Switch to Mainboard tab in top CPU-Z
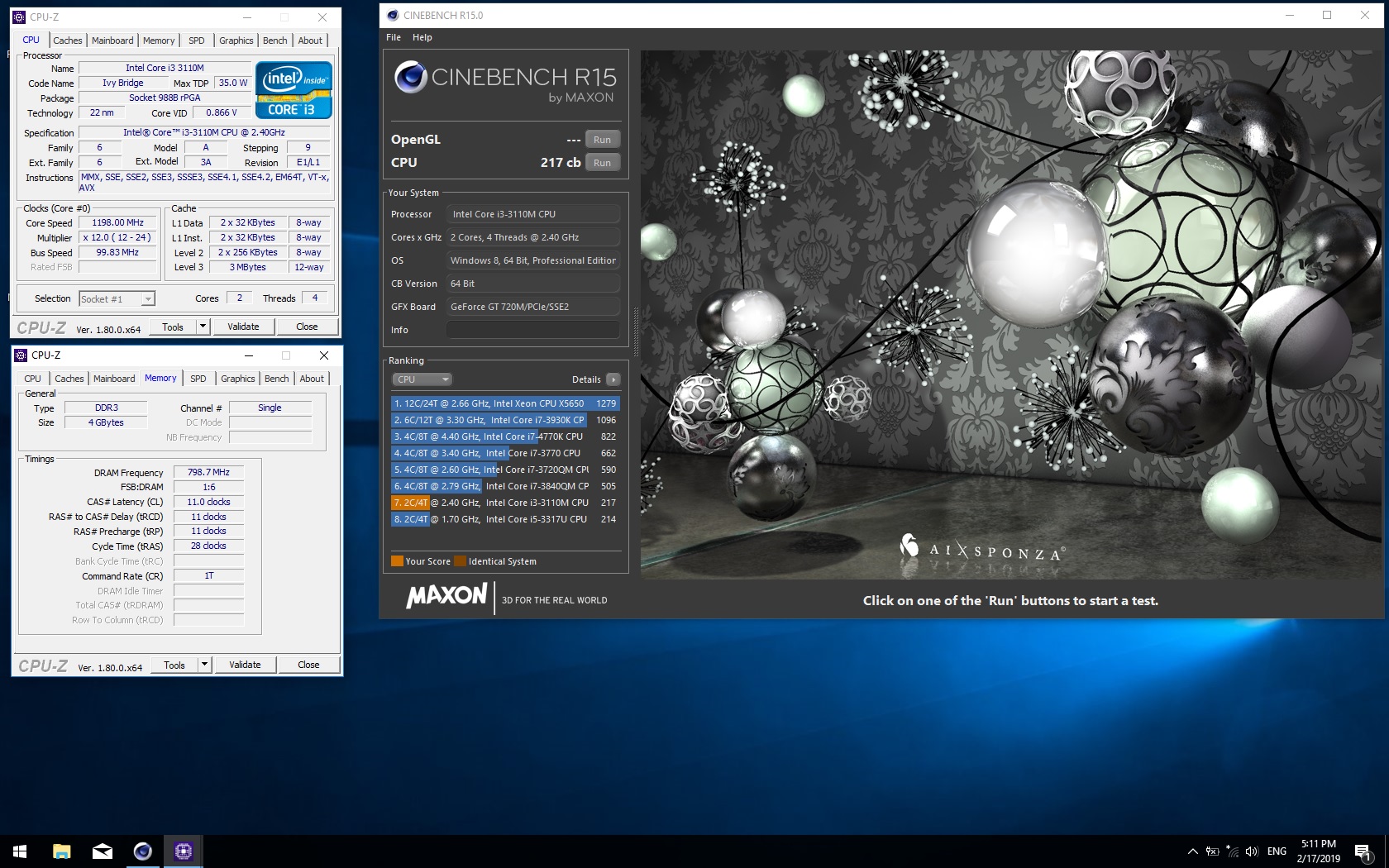1389x868 pixels. (x=112, y=41)
